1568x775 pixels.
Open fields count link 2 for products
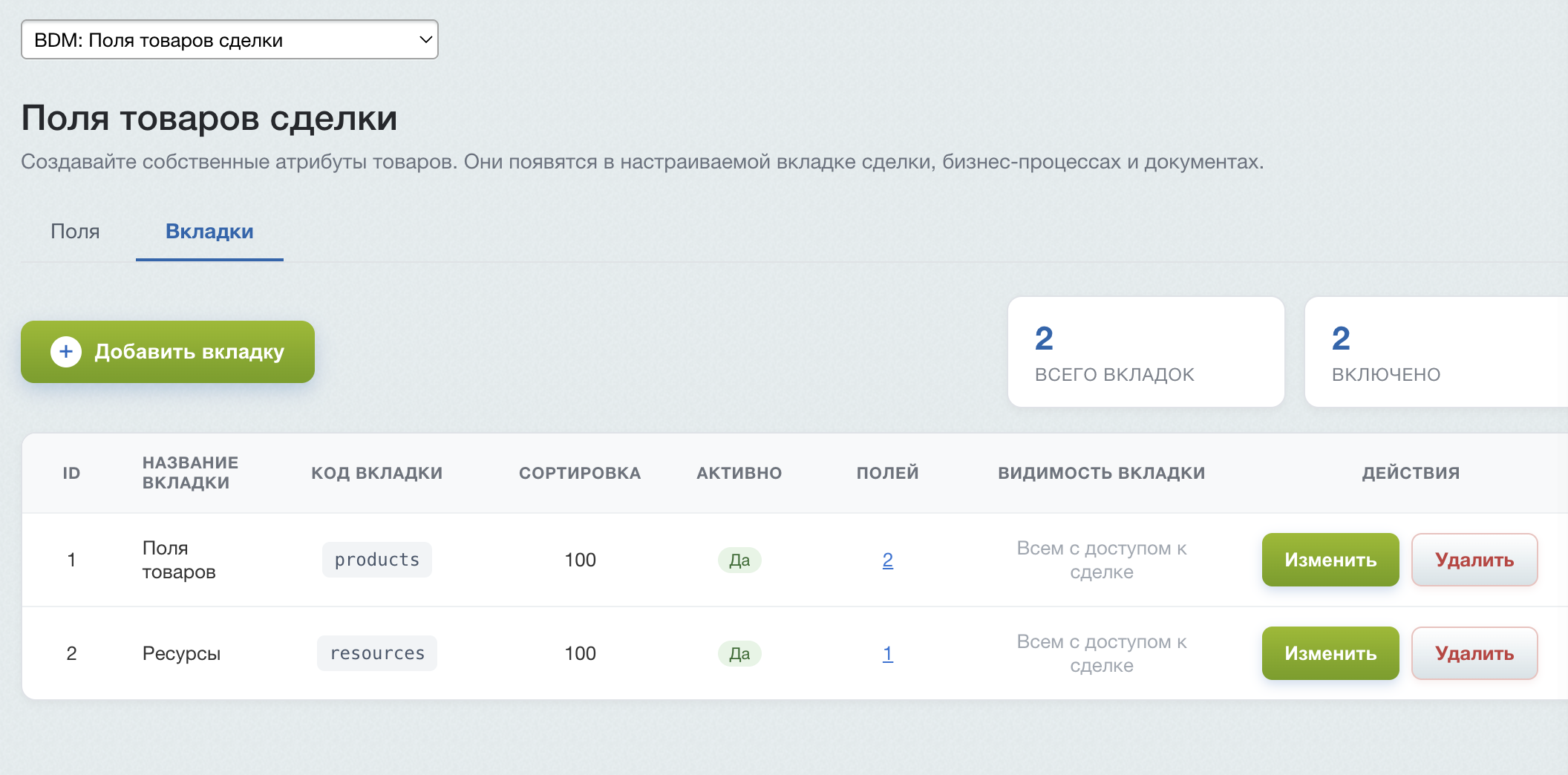pos(887,560)
